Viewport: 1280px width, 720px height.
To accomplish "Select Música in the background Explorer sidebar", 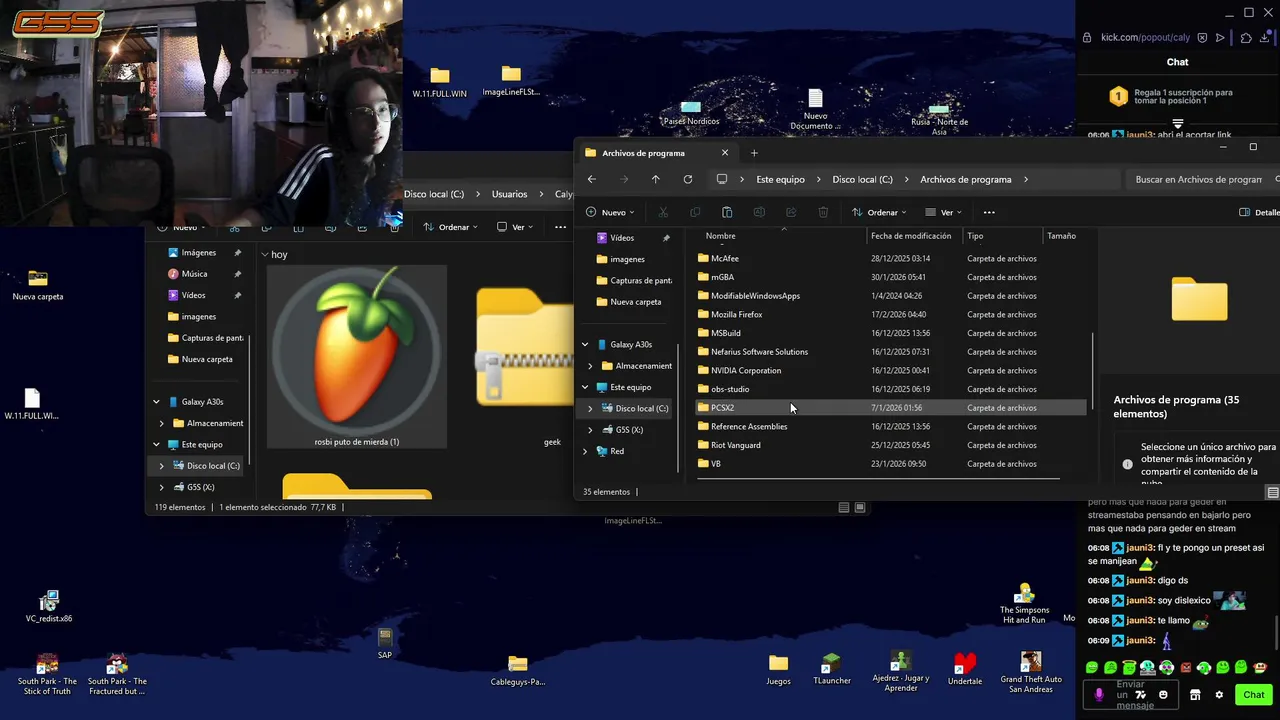I will [194, 274].
